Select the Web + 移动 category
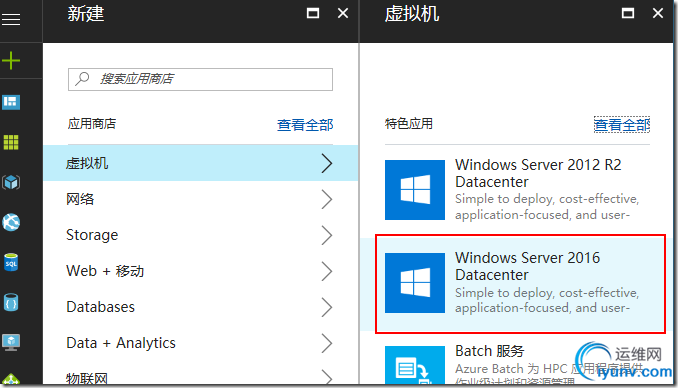678x388 pixels. tap(201, 271)
